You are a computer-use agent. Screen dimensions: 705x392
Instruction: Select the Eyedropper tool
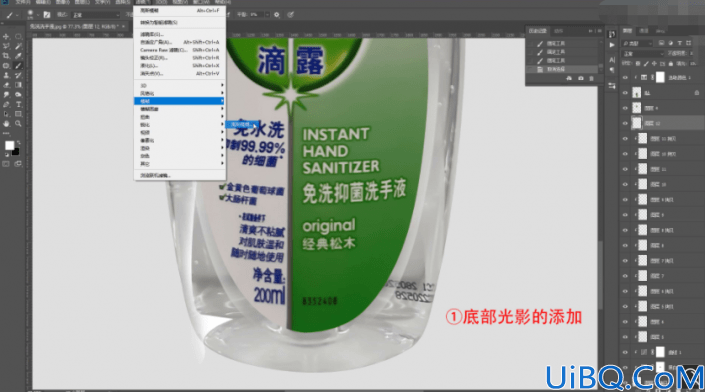(18, 56)
